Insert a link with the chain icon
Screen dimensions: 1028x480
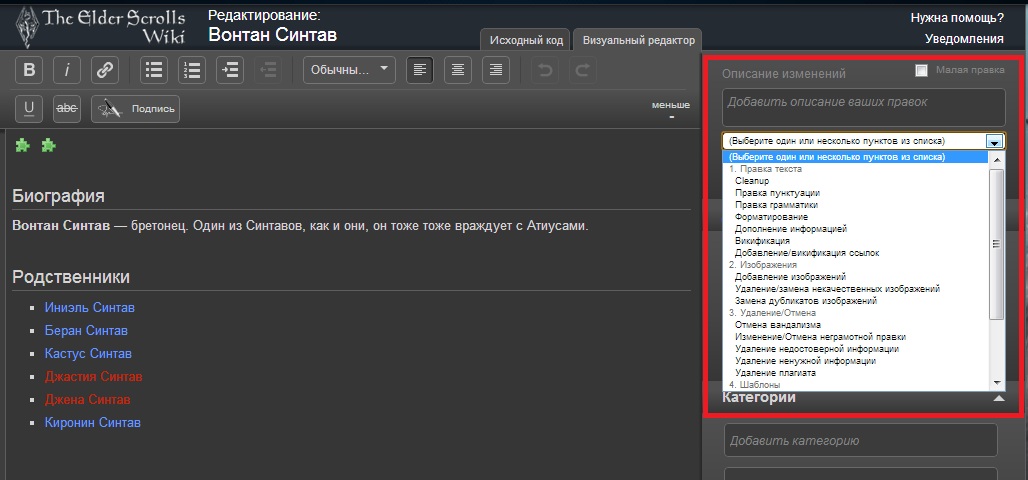(x=105, y=70)
